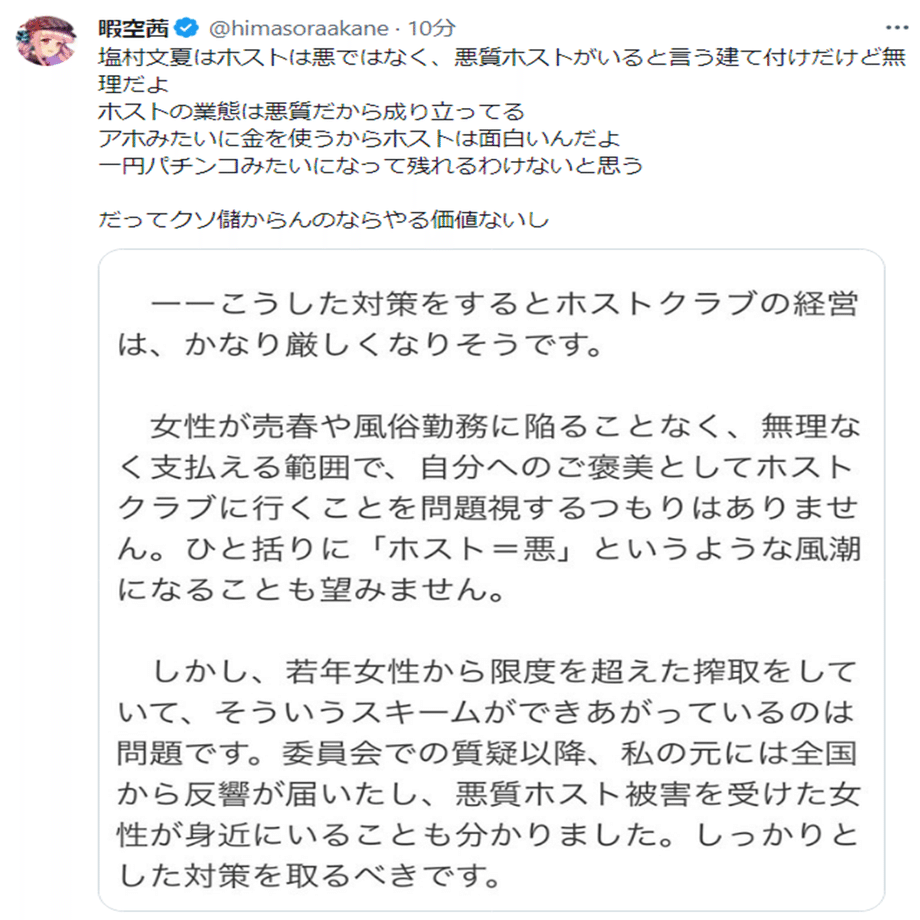Click the 10分 timestamp of the tweet

[431, 28]
